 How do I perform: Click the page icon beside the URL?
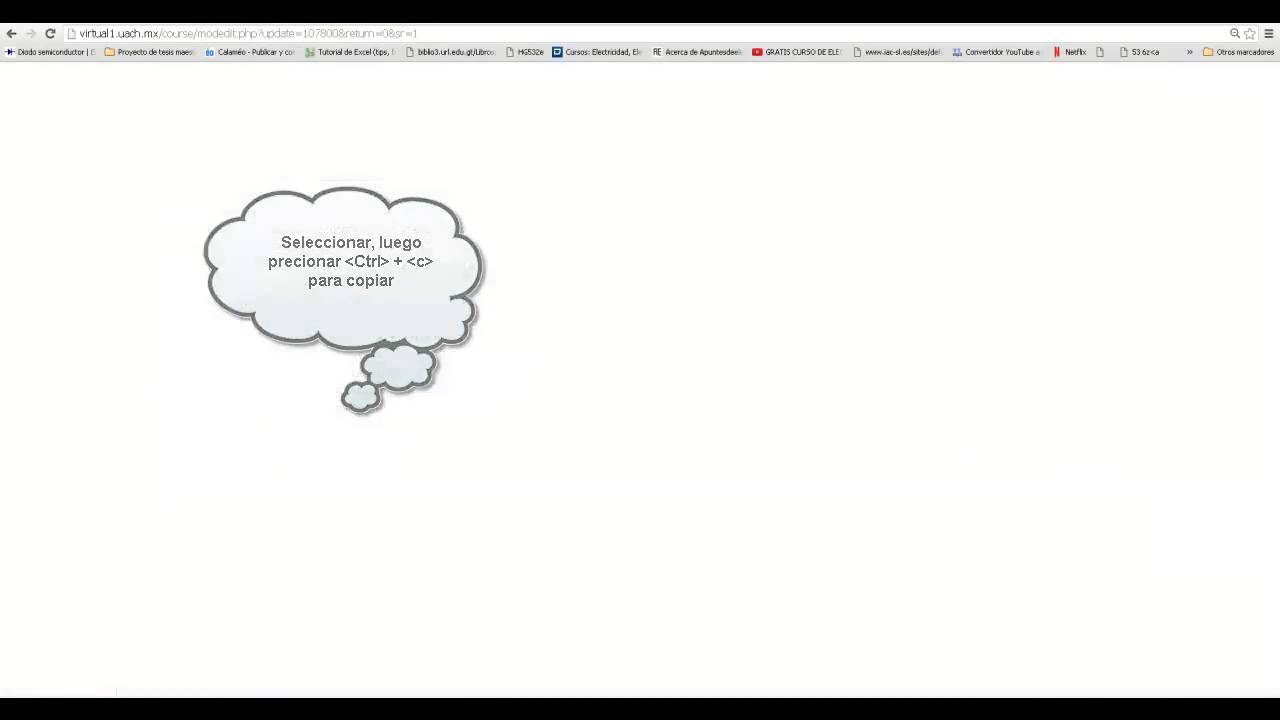click(72, 33)
